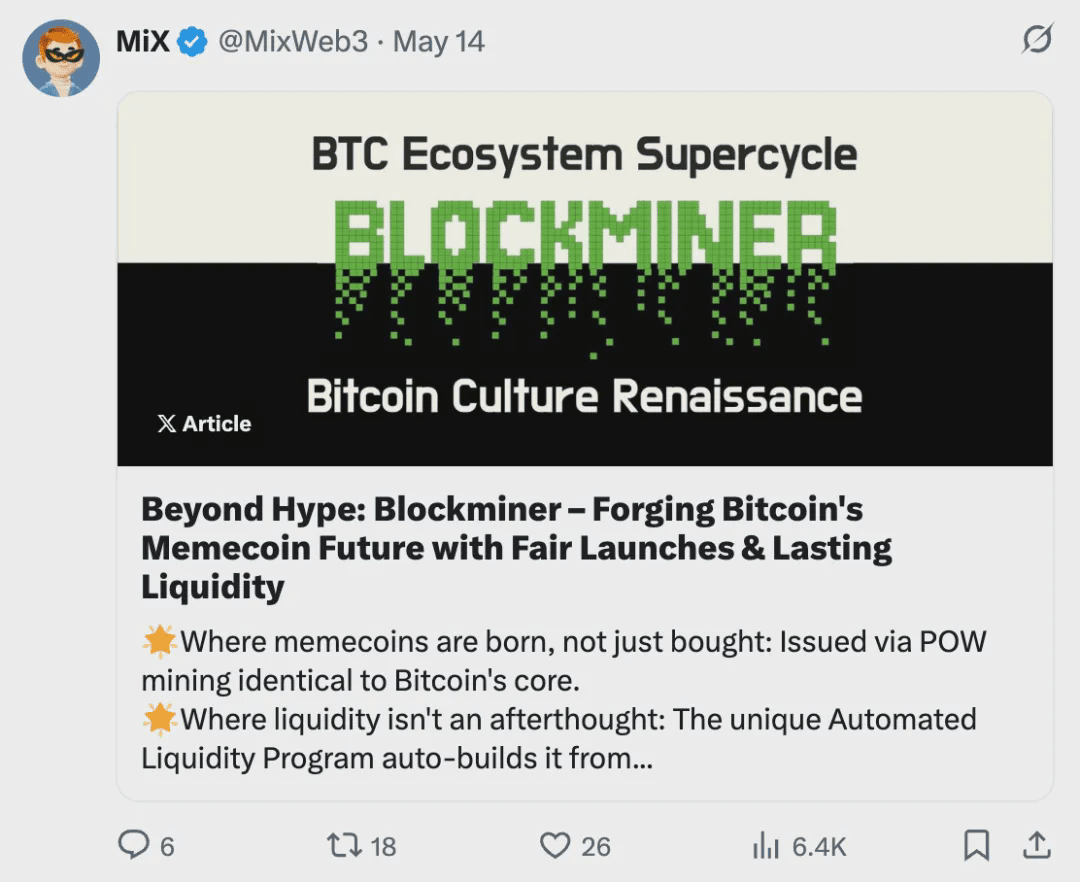Screen dimensions: 1080x882
Task: Click the reply count 6
Action: click(167, 847)
